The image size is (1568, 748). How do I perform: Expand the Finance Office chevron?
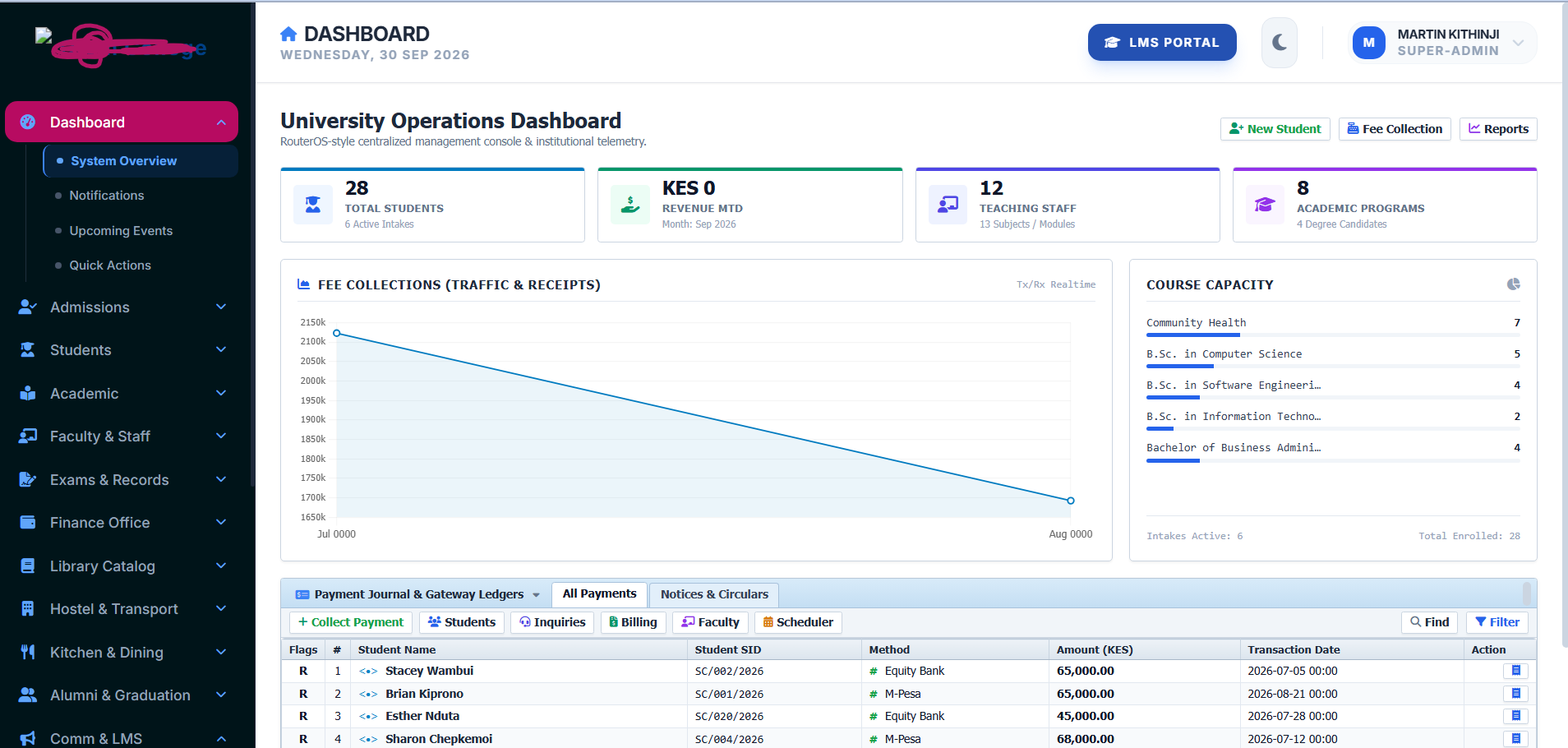221,522
